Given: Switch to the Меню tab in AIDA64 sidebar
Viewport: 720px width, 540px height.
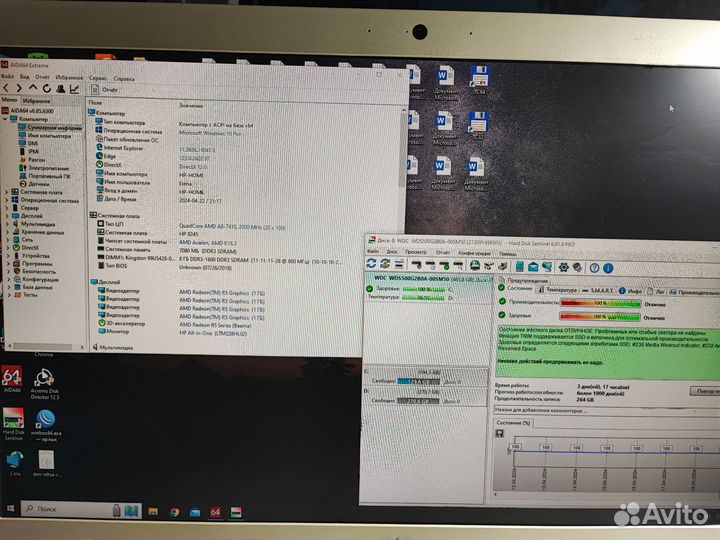Looking at the screenshot, I should click(x=9, y=100).
